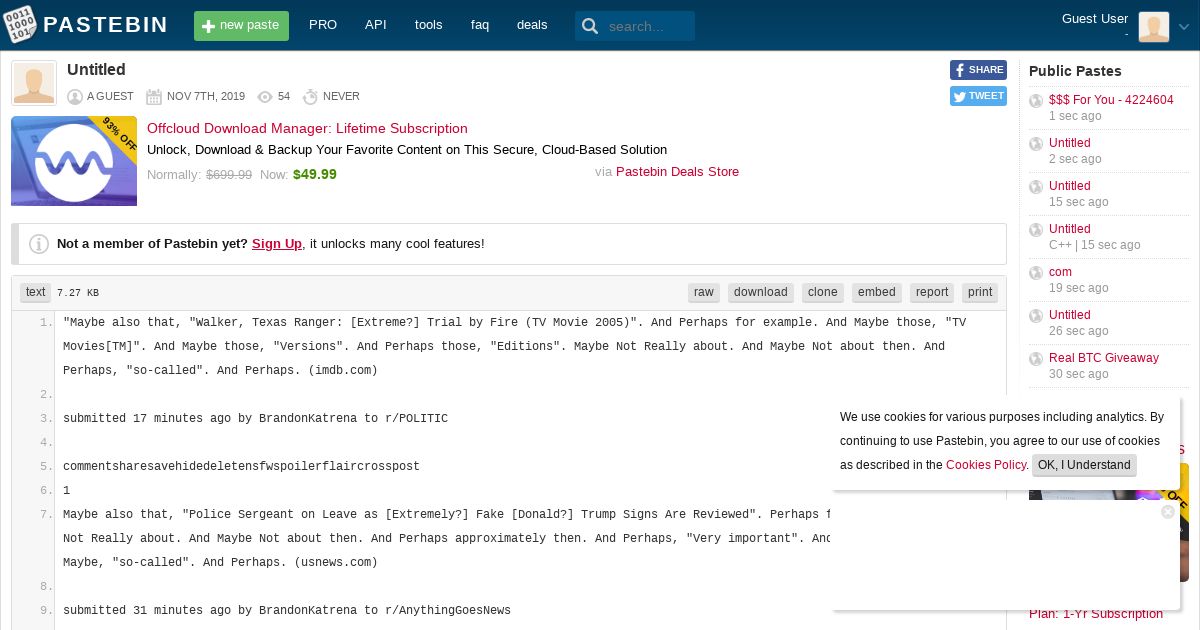Open the Untitled paste from 26 sec ago
This screenshot has height=630, width=1200.
[x=1069, y=315]
